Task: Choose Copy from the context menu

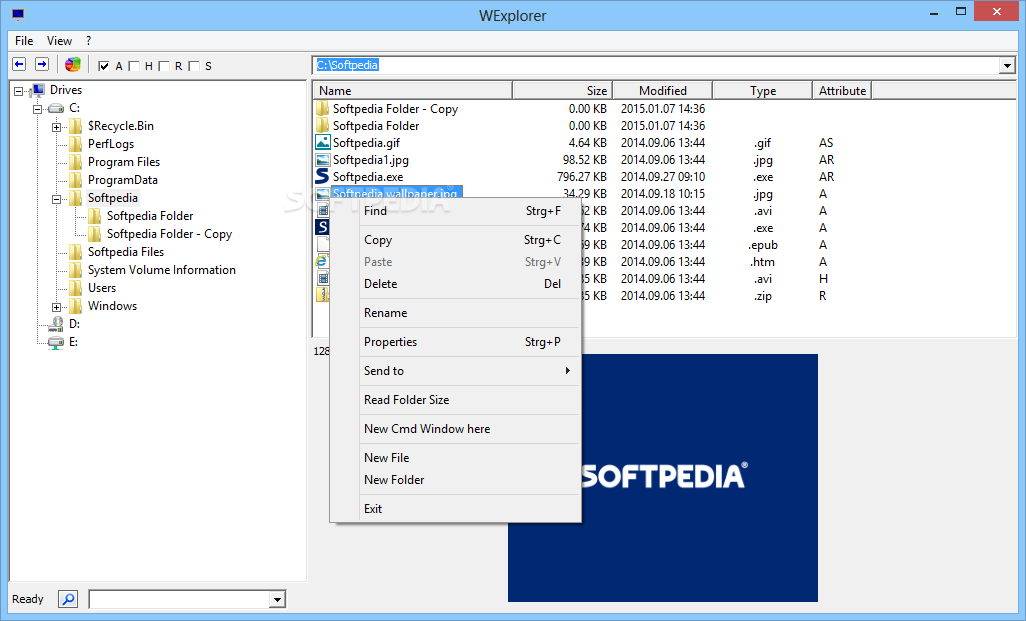Action: click(470, 240)
